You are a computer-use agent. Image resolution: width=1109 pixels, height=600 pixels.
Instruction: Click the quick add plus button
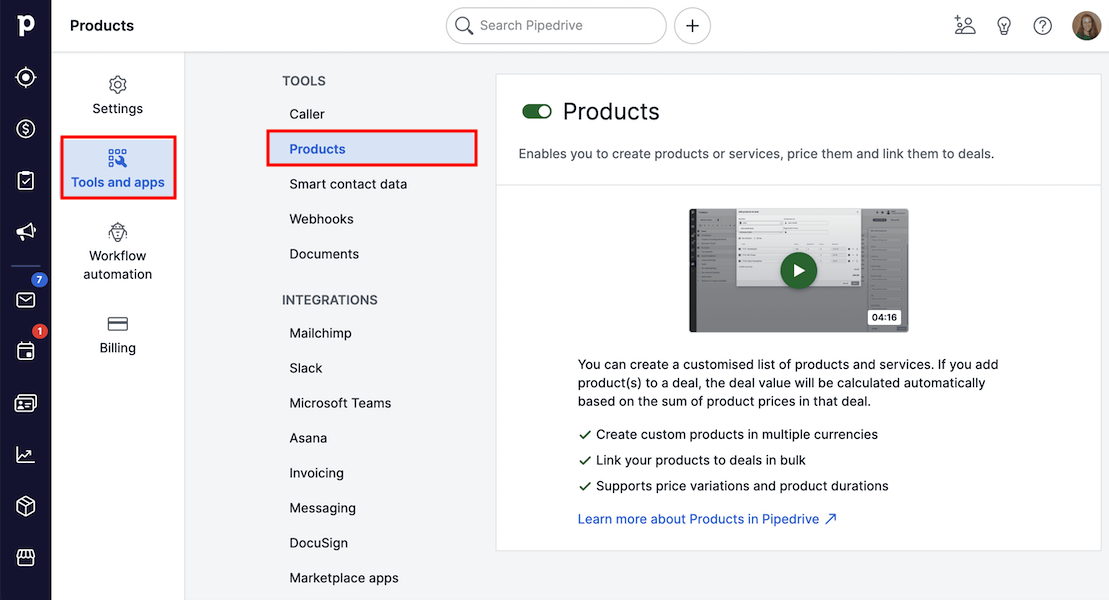click(692, 25)
